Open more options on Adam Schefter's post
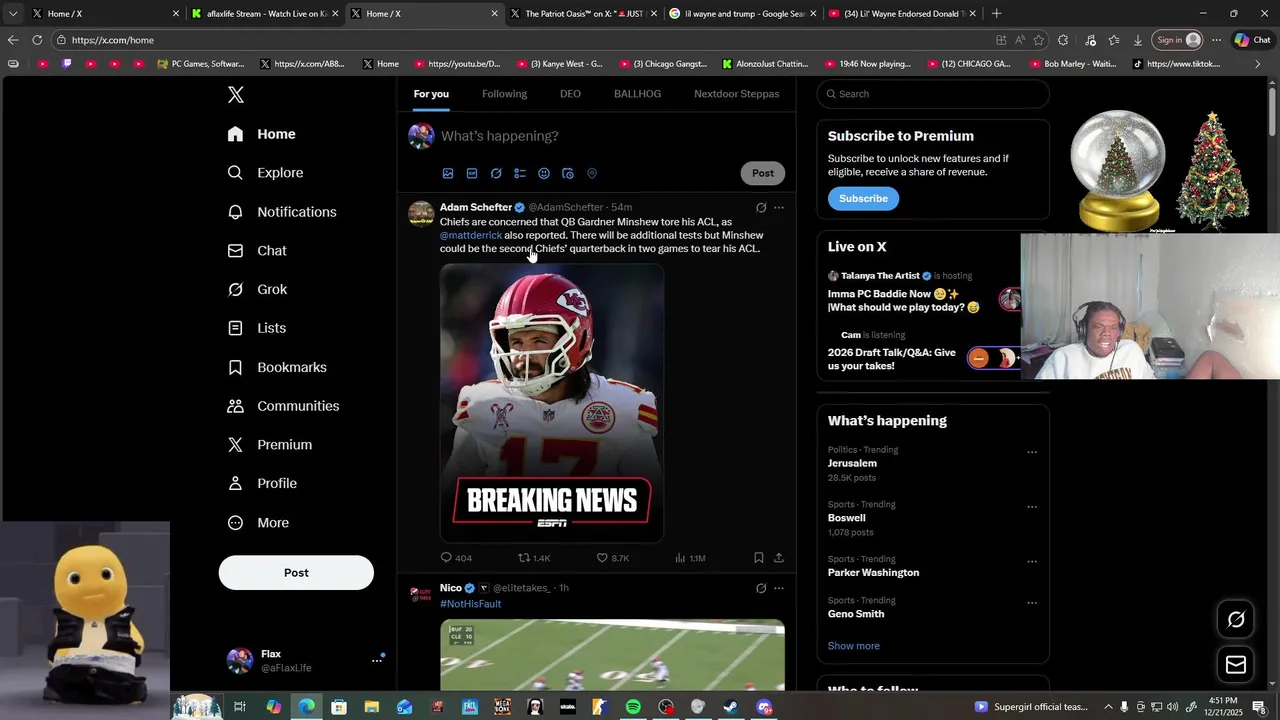The image size is (1280, 720). (779, 208)
